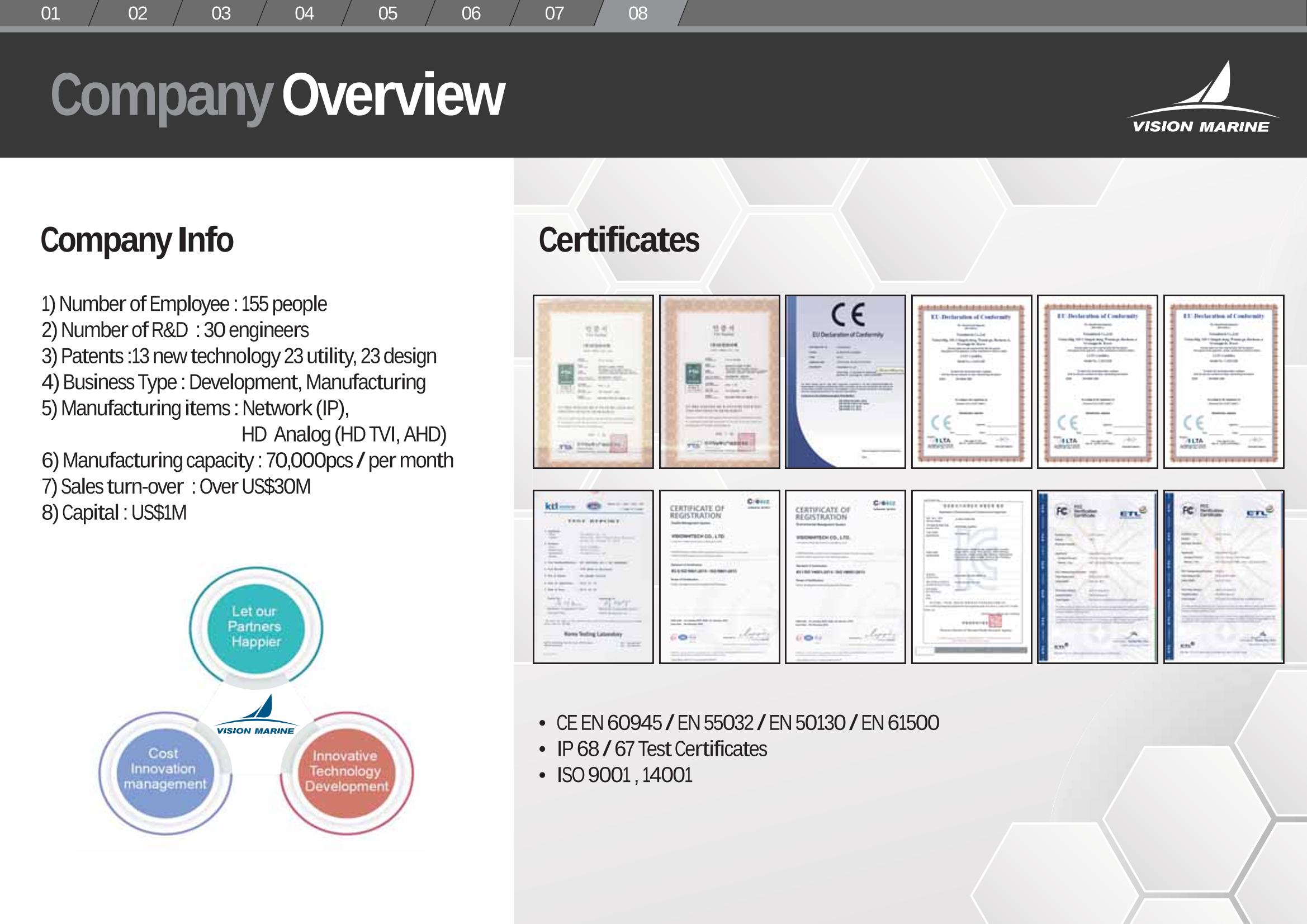Switch to section tab 03
The height and width of the screenshot is (924, 1307).
[x=221, y=13]
